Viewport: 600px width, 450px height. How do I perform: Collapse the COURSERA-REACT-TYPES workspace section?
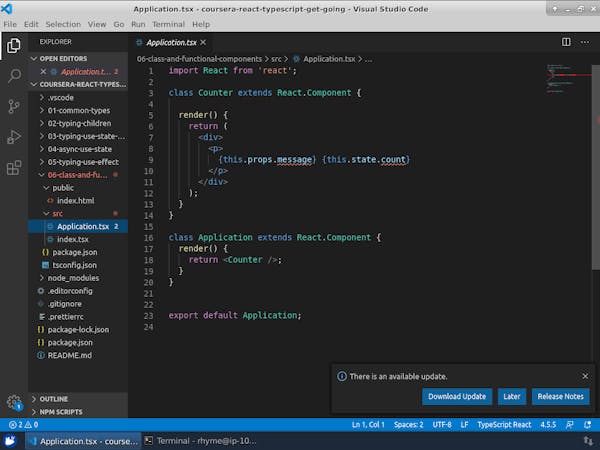(x=78, y=84)
